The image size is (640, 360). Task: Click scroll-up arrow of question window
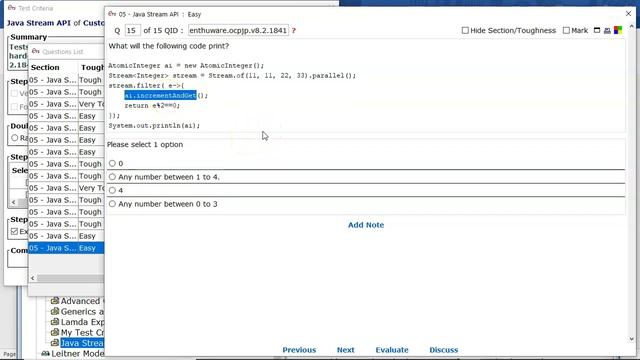pos(632,27)
